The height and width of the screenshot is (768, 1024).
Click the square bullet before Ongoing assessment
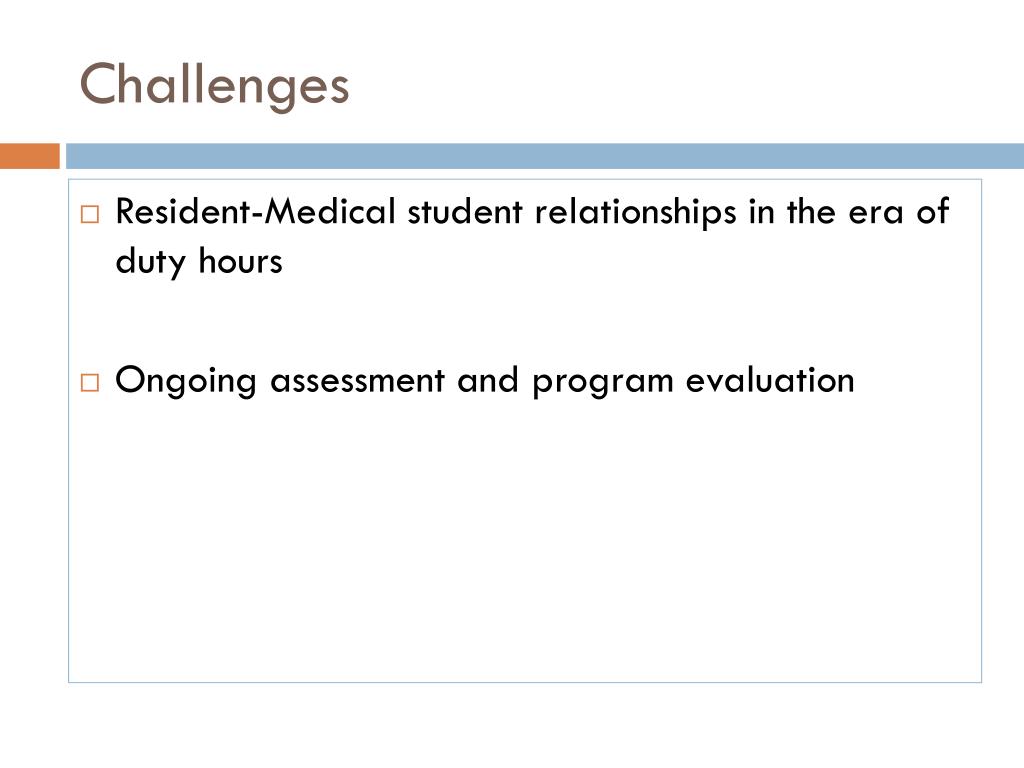point(90,382)
